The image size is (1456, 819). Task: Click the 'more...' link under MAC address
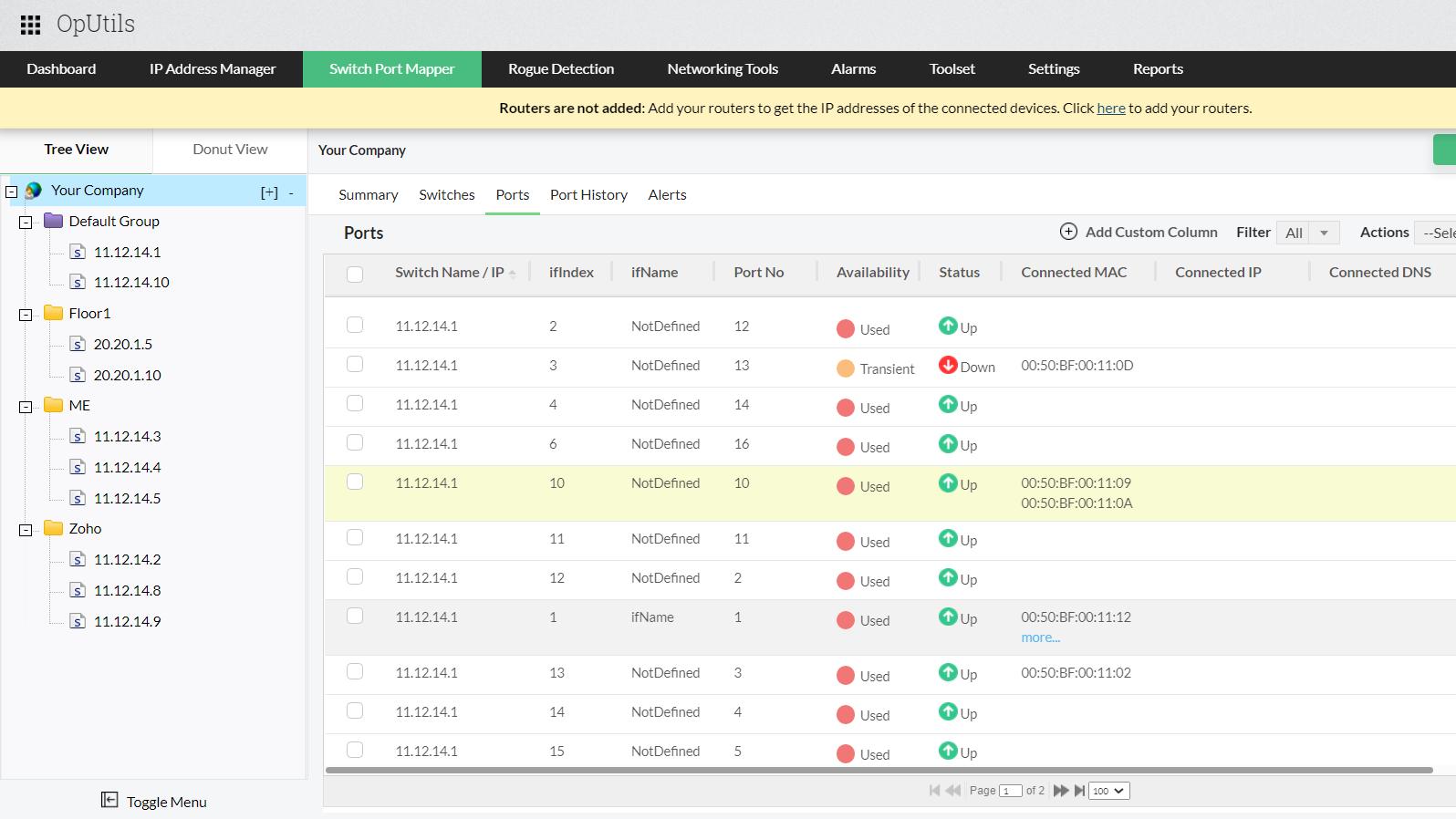pos(1040,638)
